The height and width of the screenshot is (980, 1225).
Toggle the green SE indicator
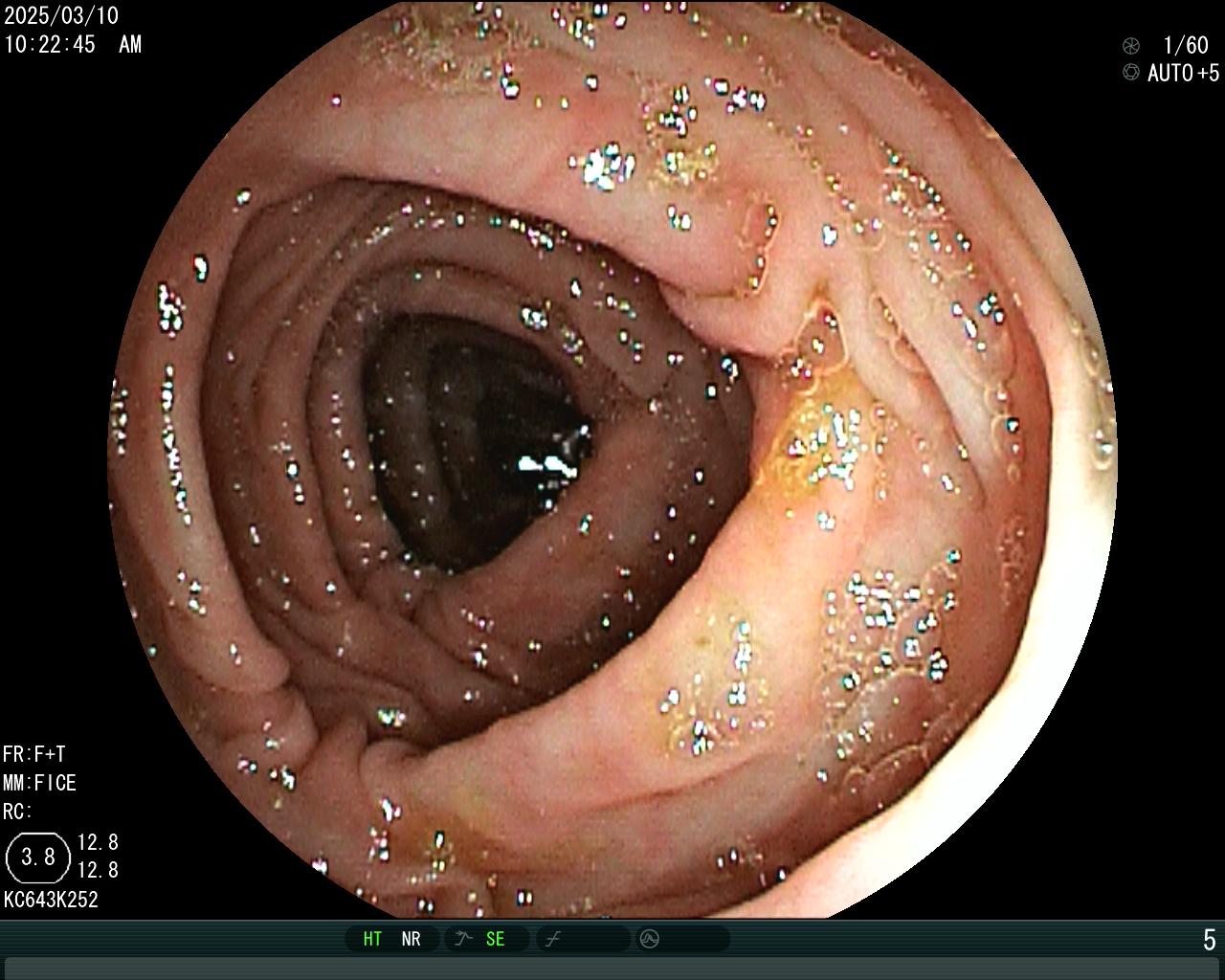pyautogui.click(x=495, y=939)
